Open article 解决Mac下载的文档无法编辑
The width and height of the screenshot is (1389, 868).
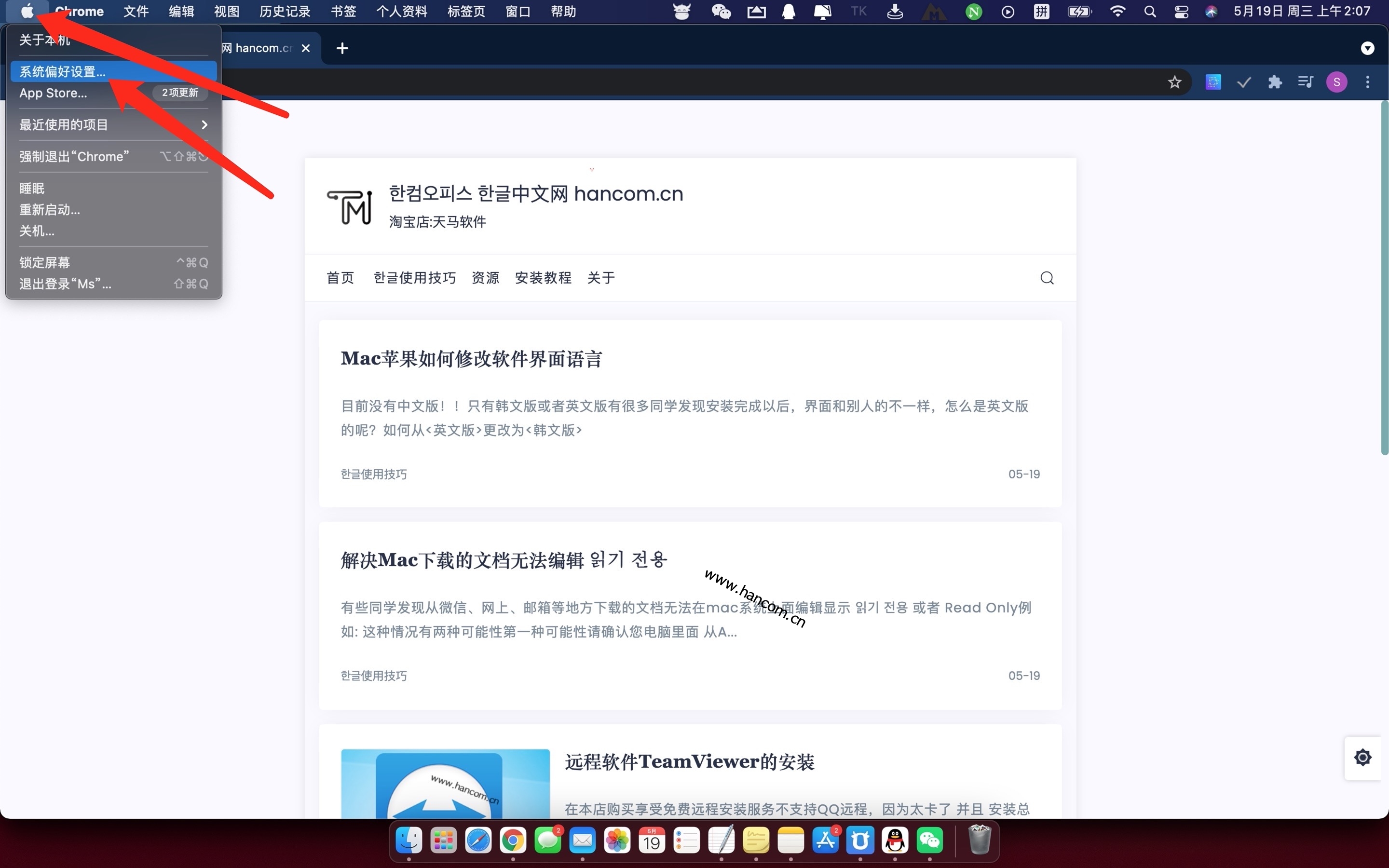coord(504,560)
